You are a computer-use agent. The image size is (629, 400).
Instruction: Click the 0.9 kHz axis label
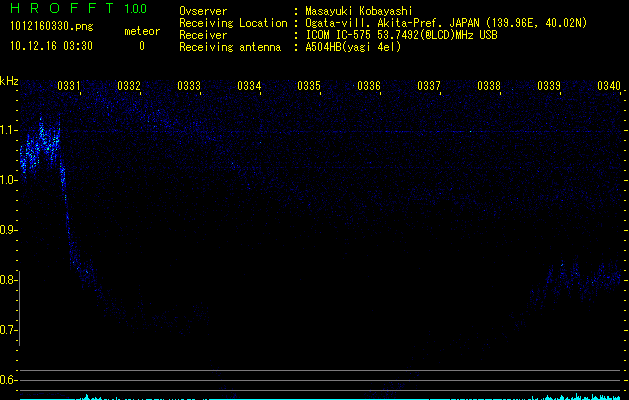point(7,230)
